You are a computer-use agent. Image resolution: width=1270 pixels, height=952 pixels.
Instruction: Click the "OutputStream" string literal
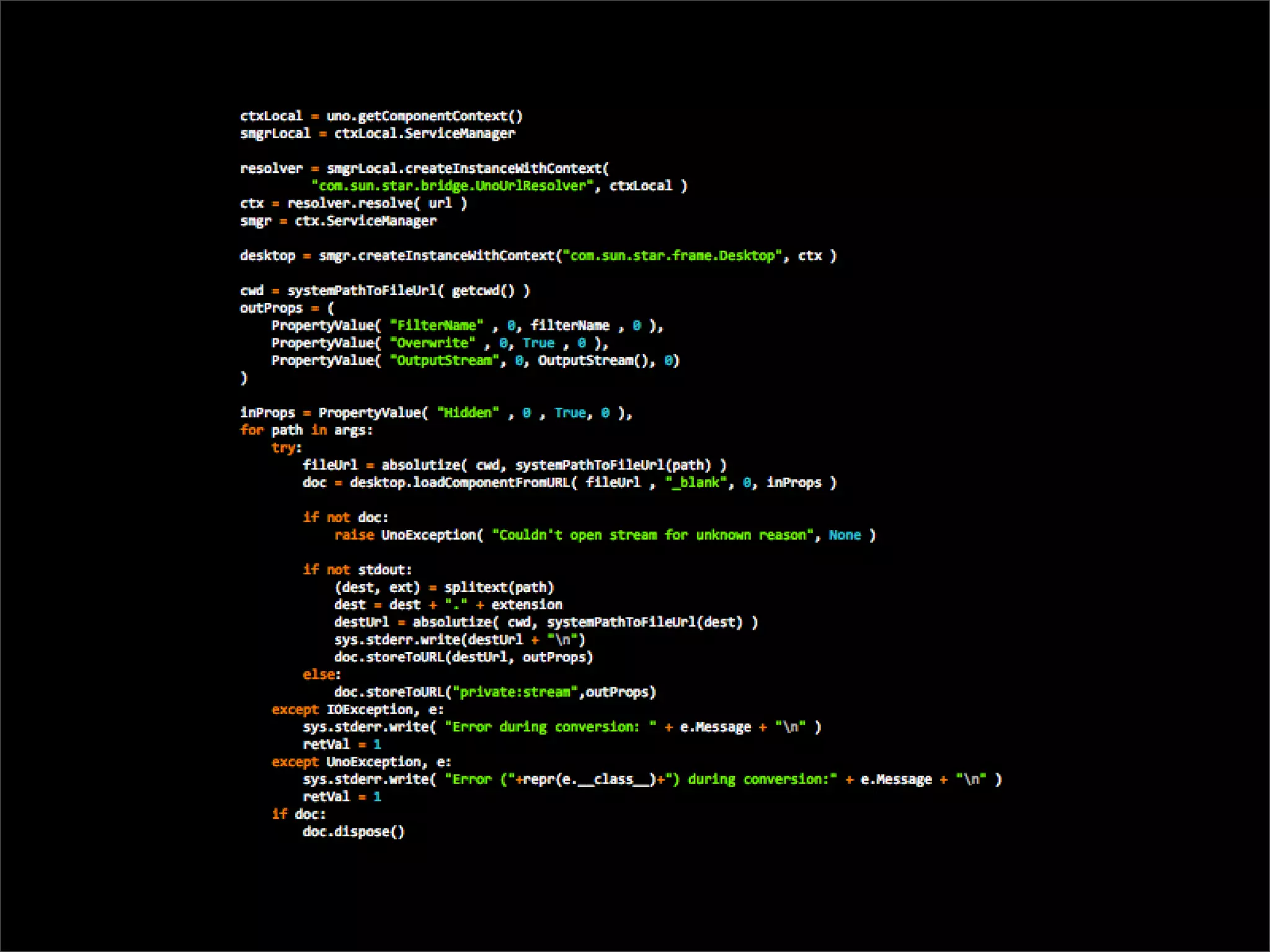point(444,360)
